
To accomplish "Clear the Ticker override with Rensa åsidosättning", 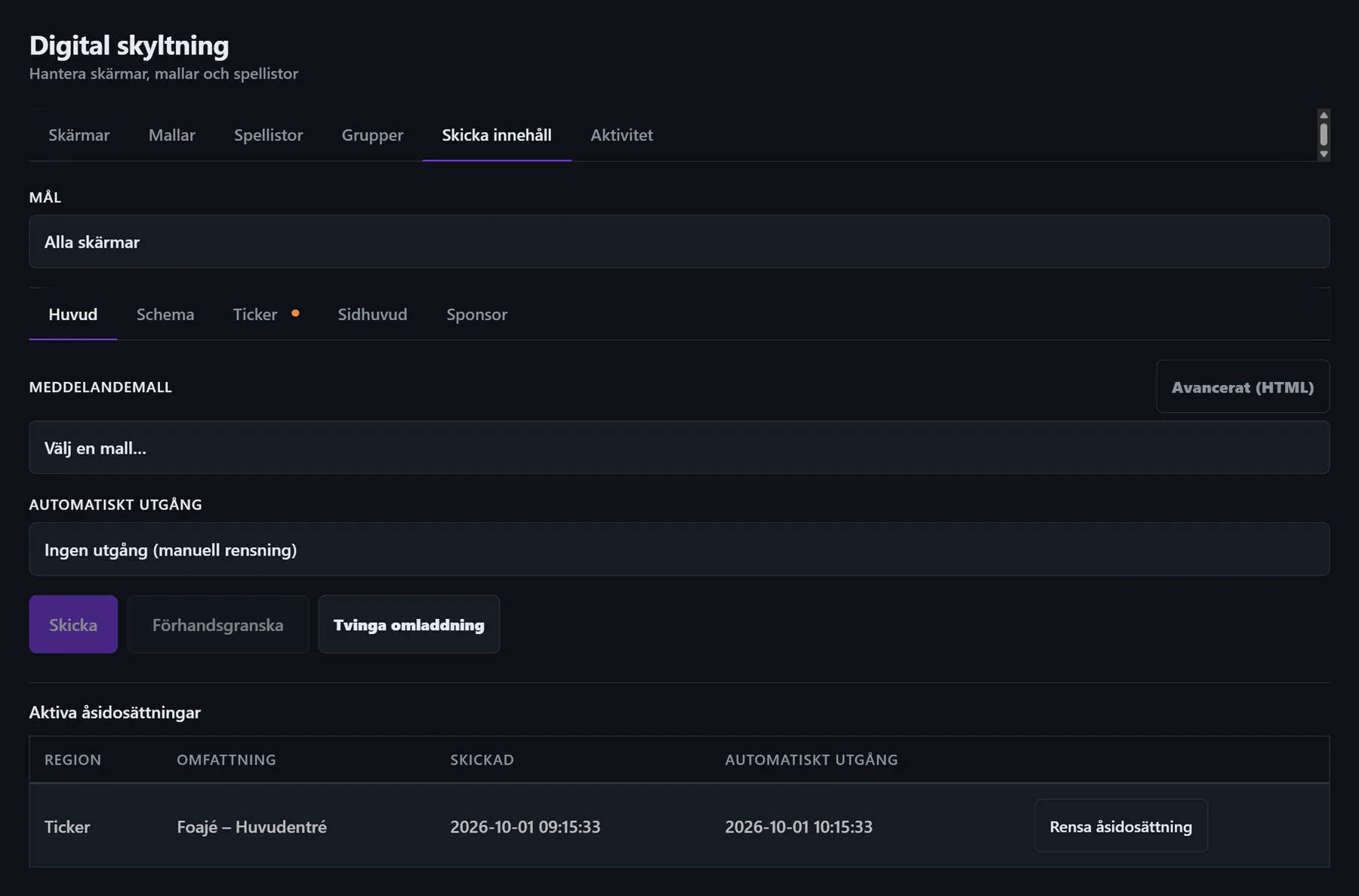I will [x=1121, y=826].
